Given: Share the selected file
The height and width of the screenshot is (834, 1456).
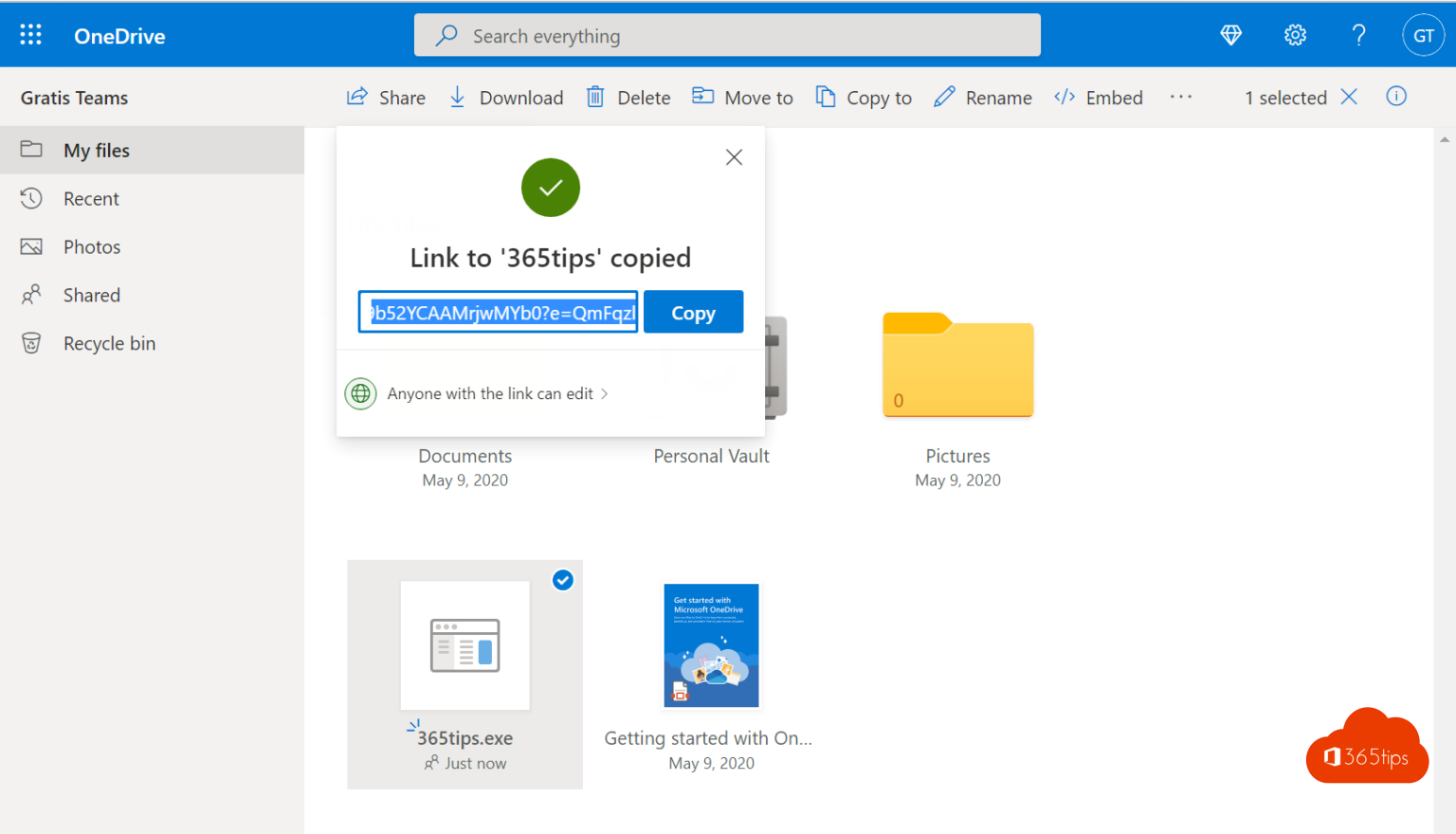Looking at the screenshot, I should tap(385, 97).
